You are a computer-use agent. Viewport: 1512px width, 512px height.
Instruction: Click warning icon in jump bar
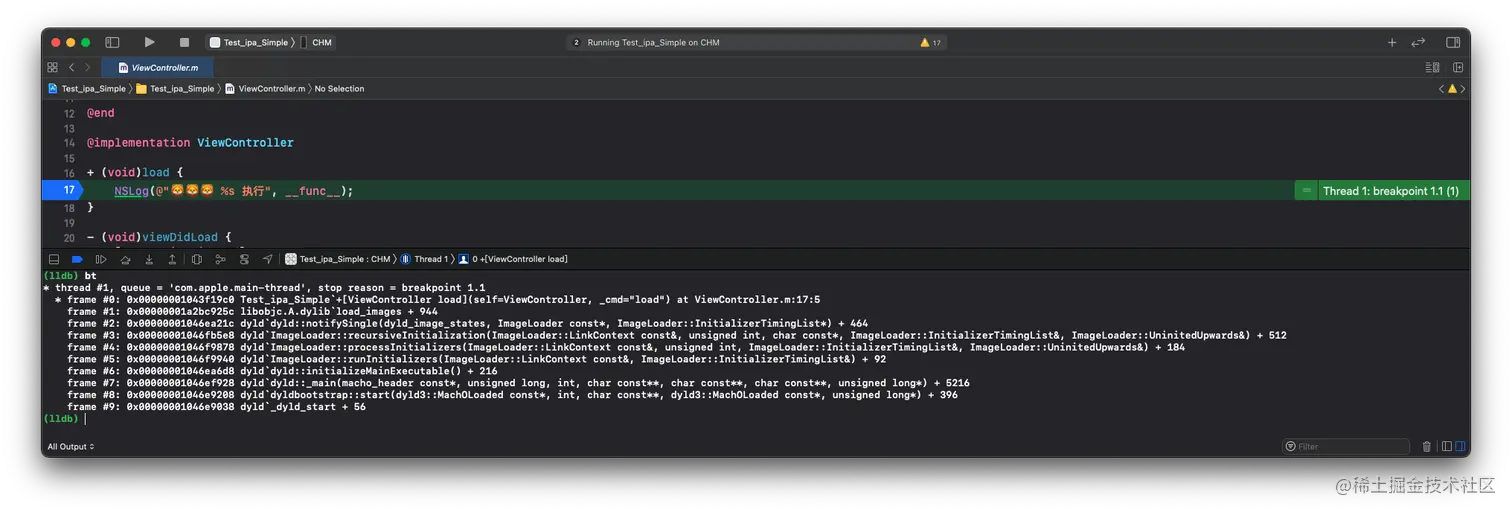click(1452, 89)
